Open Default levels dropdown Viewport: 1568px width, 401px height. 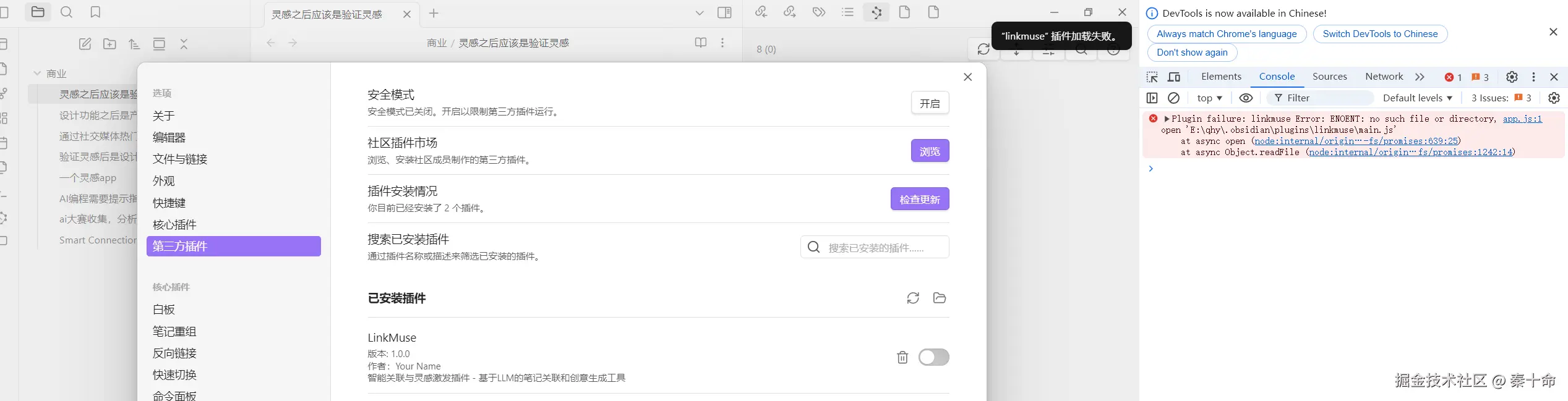coord(1417,98)
